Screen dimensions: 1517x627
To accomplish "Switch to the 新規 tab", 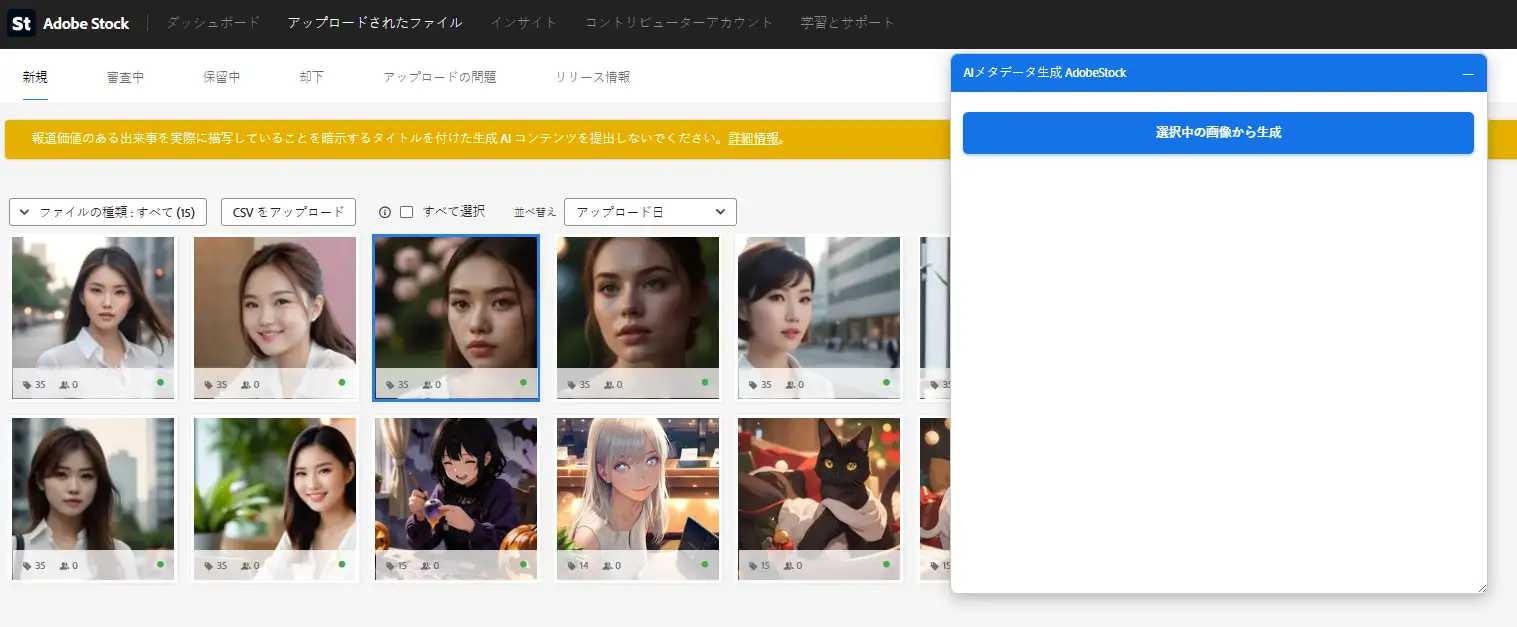I will 35,77.
